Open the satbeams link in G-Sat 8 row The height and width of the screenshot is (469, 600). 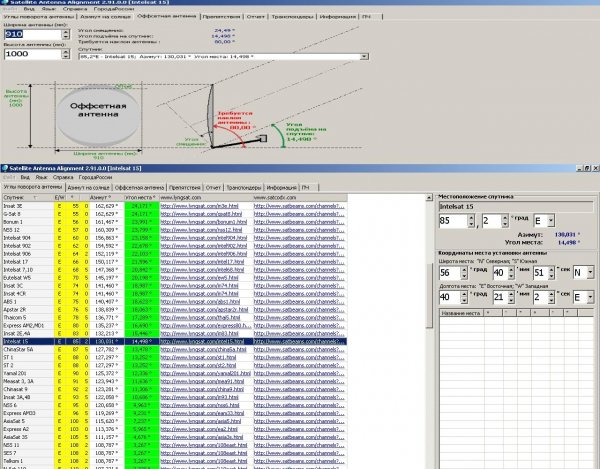click(x=299, y=214)
